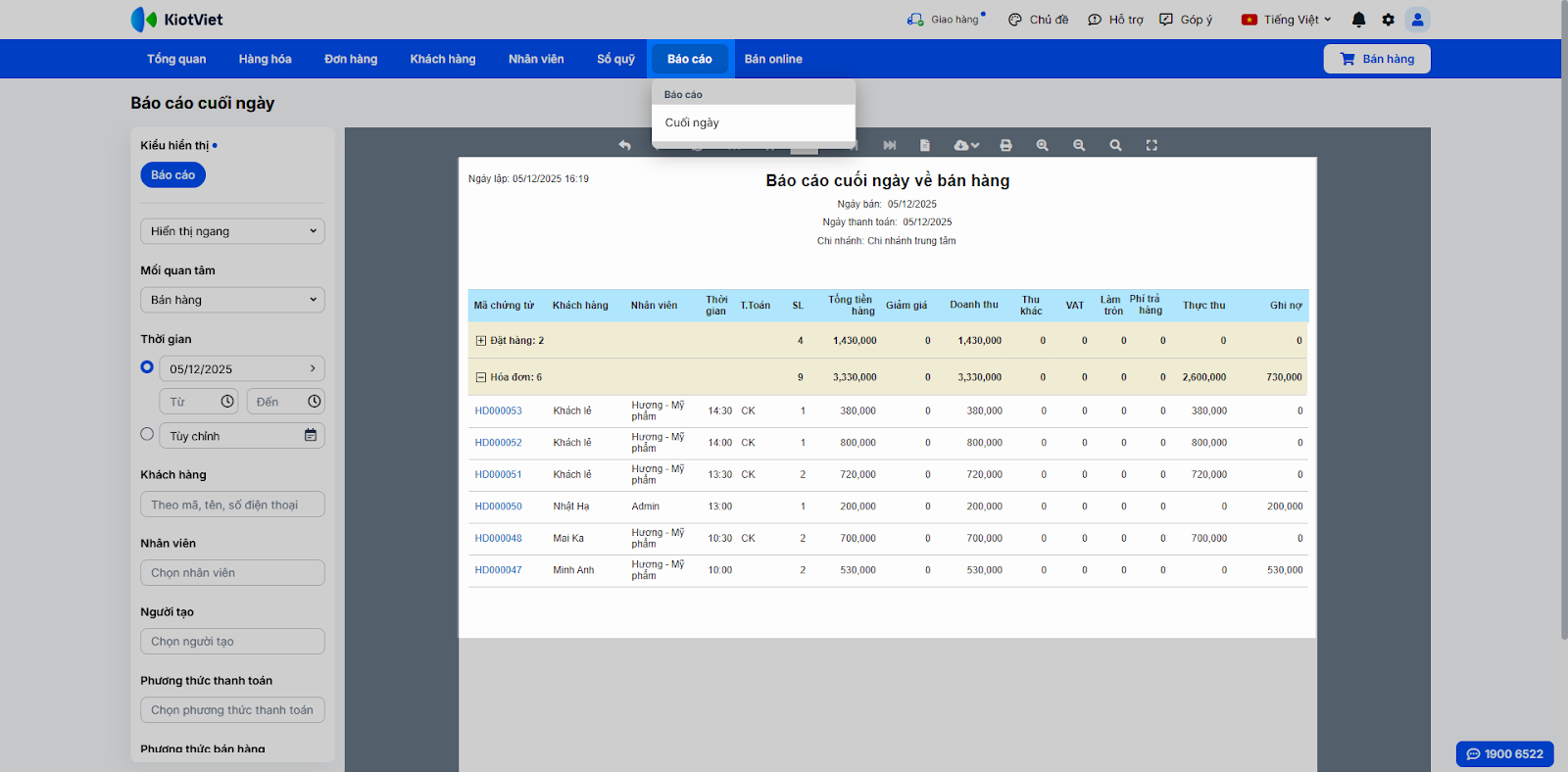Collapse the Hóa đơn group row
This screenshot has height=772, width=1568.
point(480,377)
